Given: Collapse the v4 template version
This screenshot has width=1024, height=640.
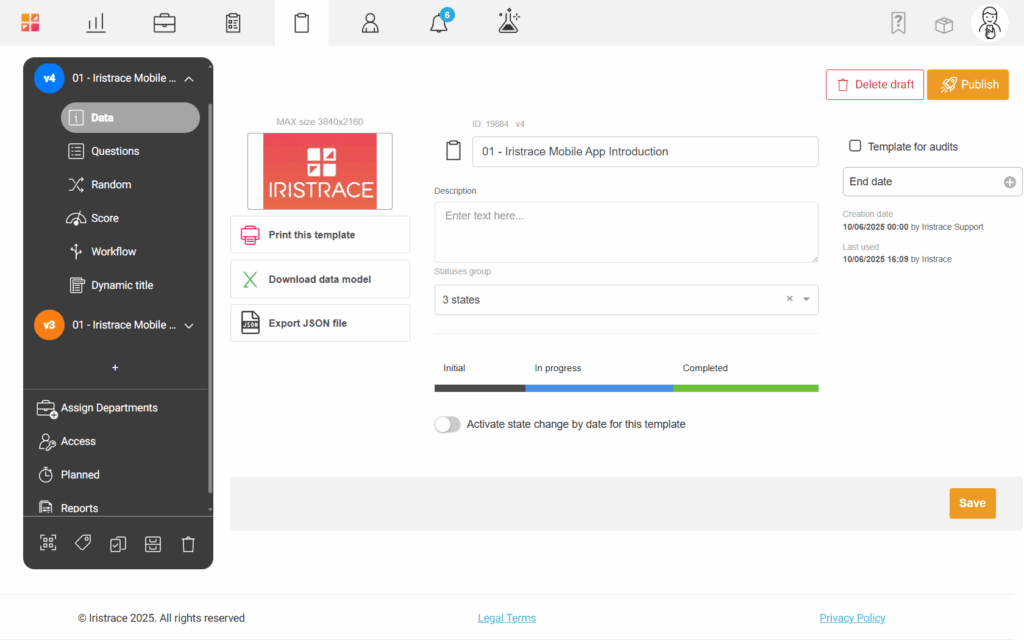Looking at the screenshot, I should pos(189,78).
